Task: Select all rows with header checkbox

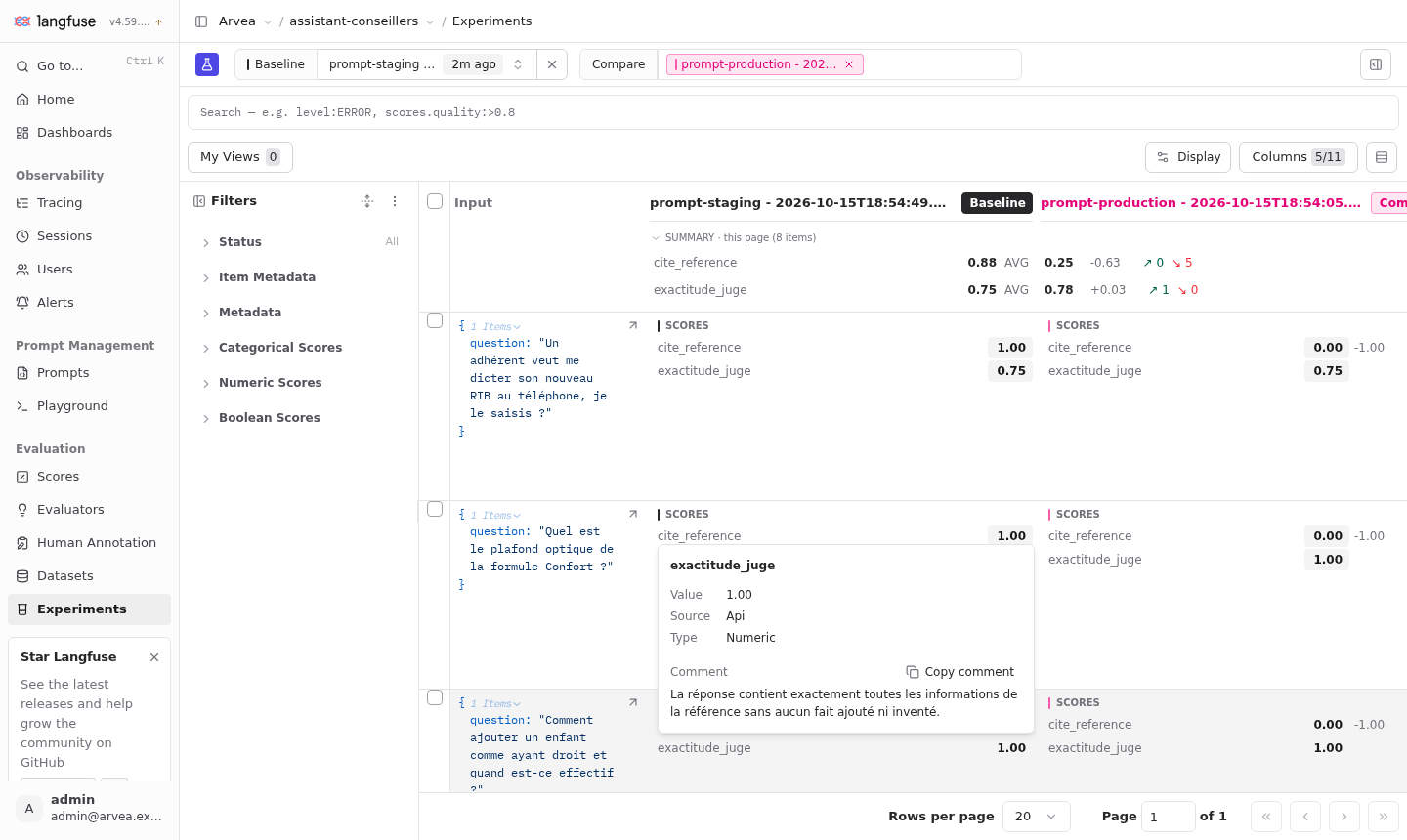Action: click(435, 201)
